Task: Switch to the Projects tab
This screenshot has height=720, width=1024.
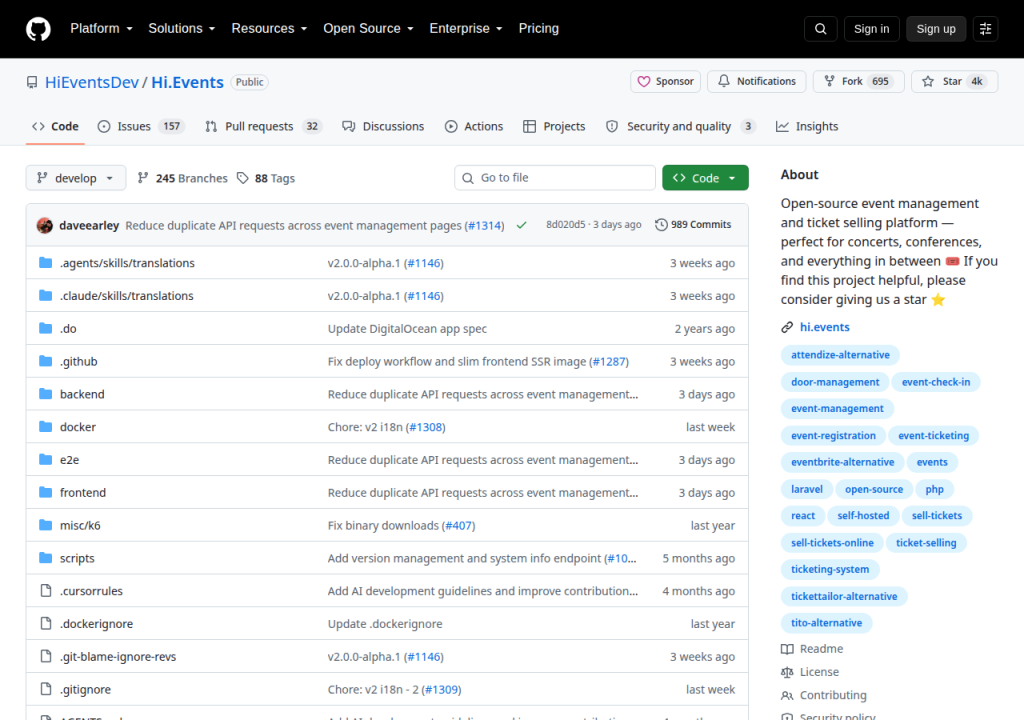Action: (554, 126)
